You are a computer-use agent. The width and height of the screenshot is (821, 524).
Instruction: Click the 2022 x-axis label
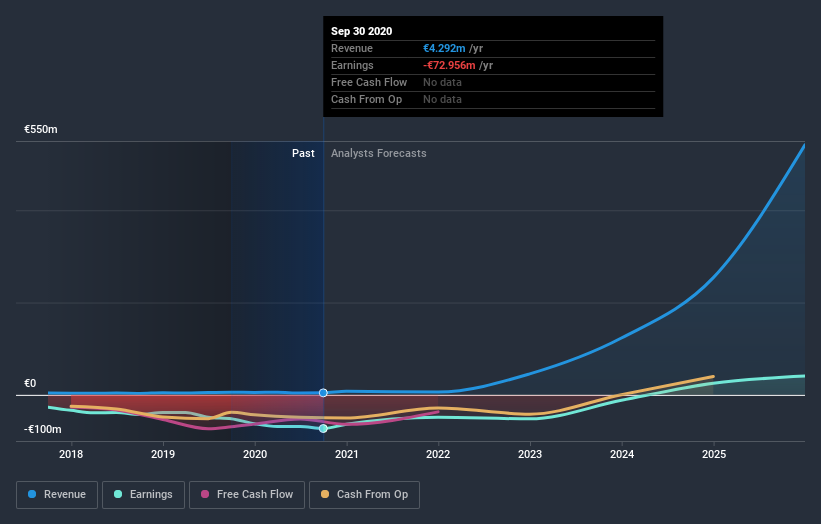point(438,454)
